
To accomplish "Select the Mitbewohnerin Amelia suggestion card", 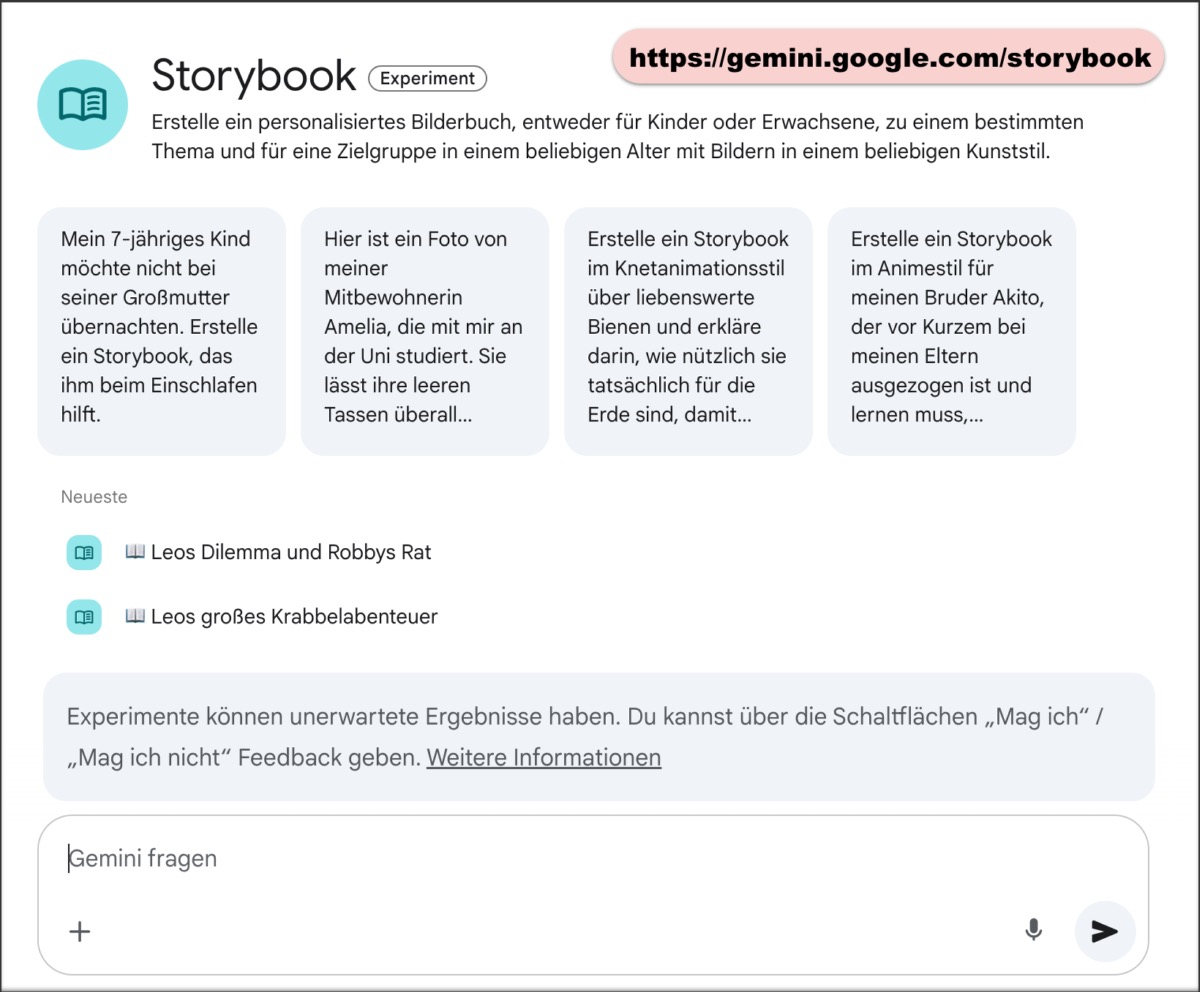I will (x=424, y=330).
